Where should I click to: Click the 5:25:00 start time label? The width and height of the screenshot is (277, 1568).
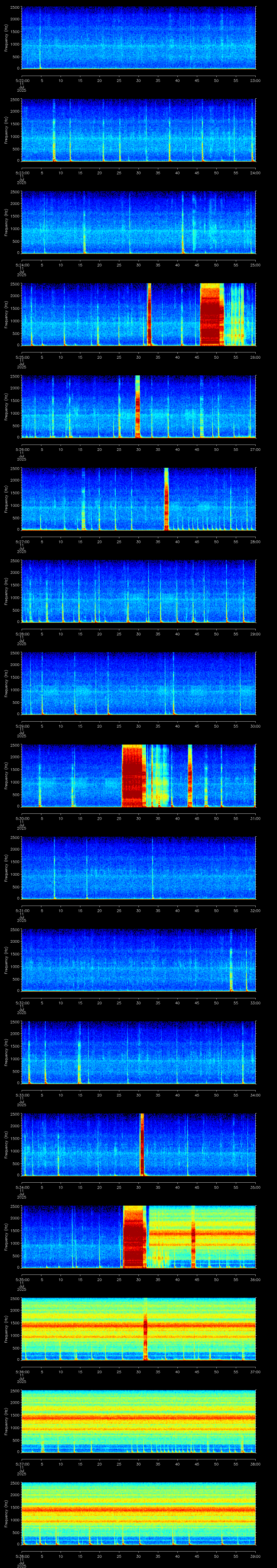coord(22,357)
